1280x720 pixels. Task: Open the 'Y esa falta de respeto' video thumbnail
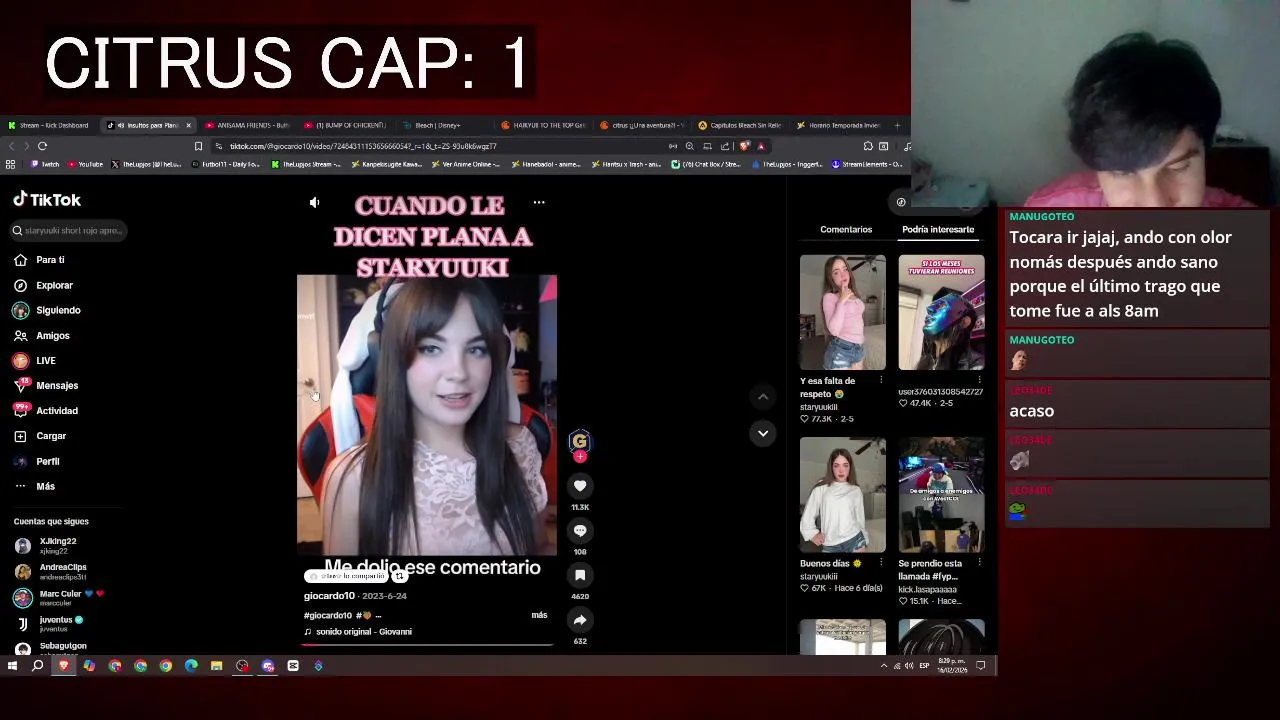click(x=842, y=312)
